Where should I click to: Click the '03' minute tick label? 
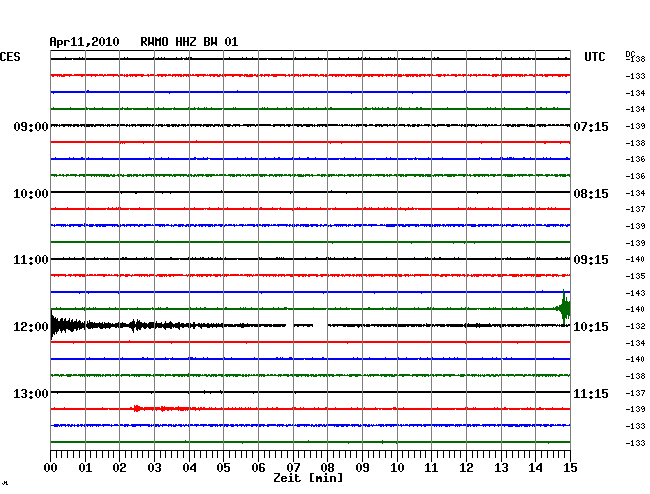pyautogui.click(x=154, y=468)
